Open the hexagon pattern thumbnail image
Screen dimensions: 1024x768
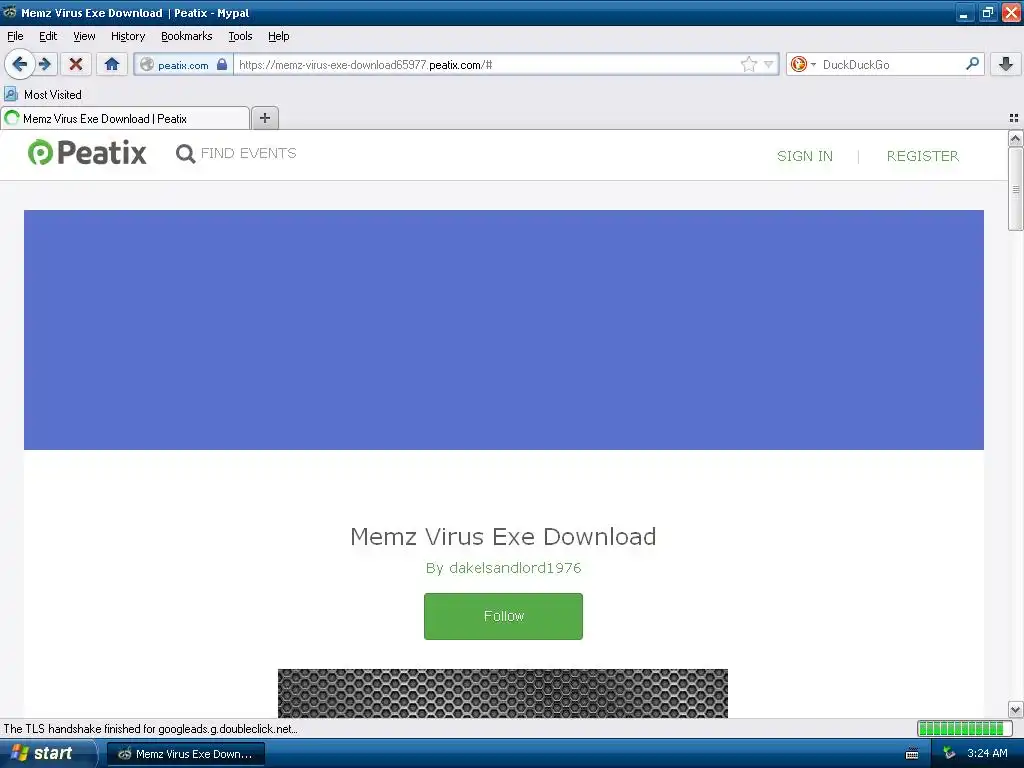tap(503, 693)
